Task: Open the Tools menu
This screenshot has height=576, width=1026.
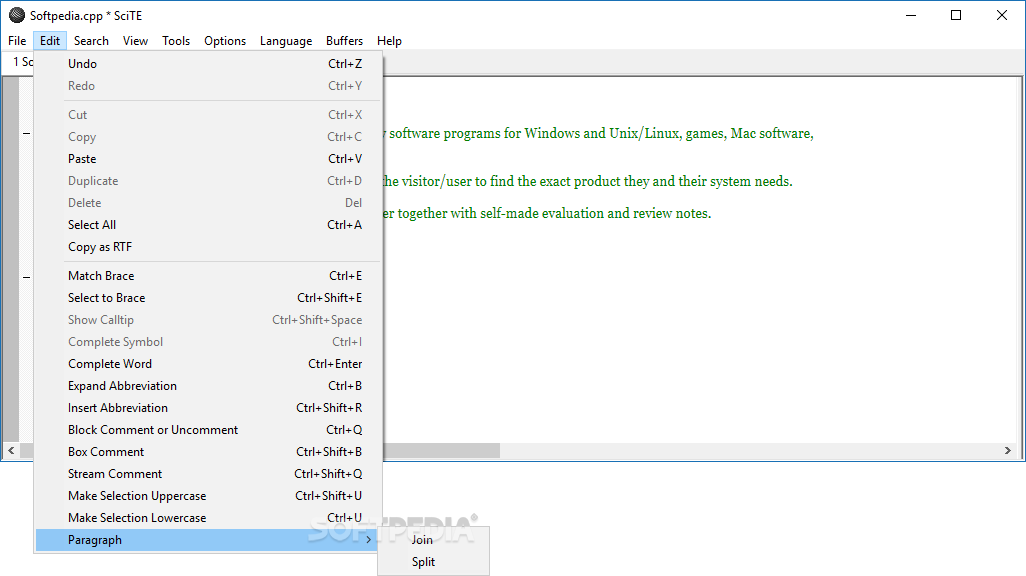Action: [x=176, y=41]
